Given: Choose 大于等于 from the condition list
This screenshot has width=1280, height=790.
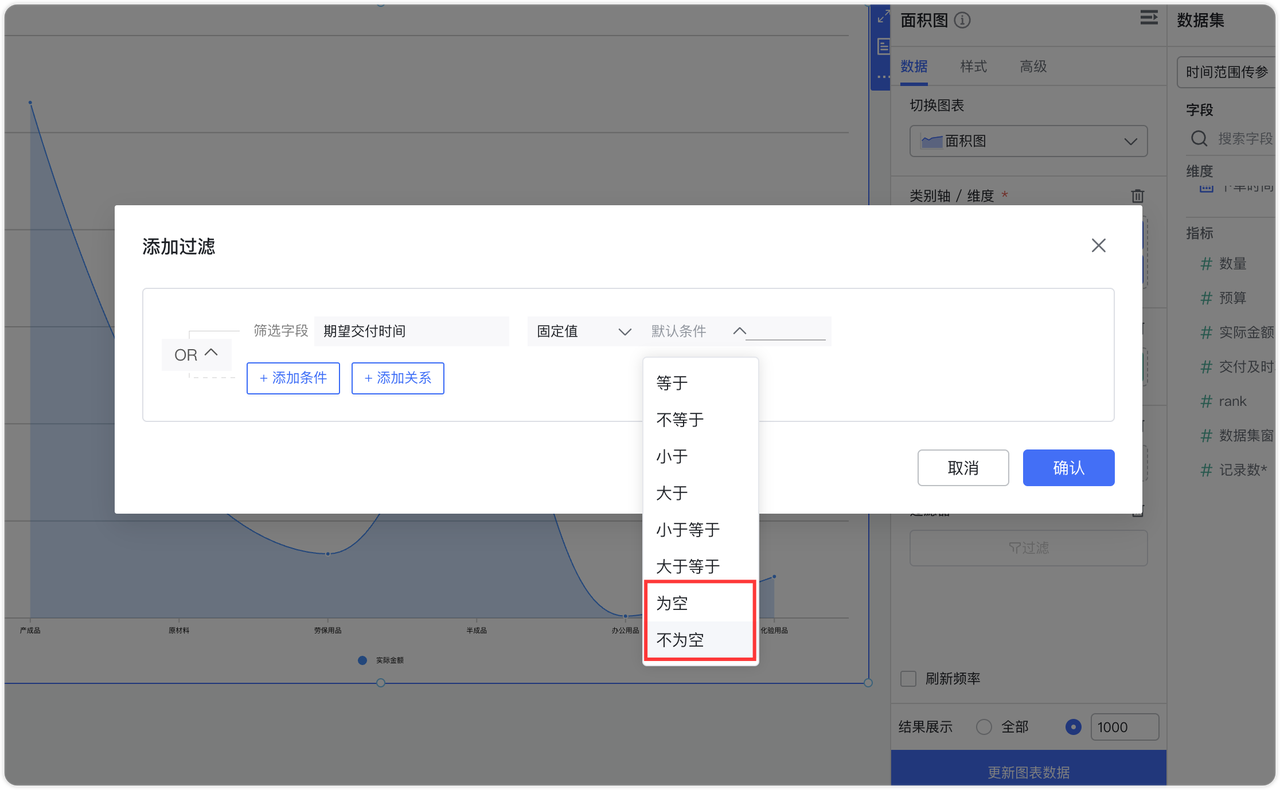Looking at the screenshot, I should pyautogui.click(x=700, y=567).
